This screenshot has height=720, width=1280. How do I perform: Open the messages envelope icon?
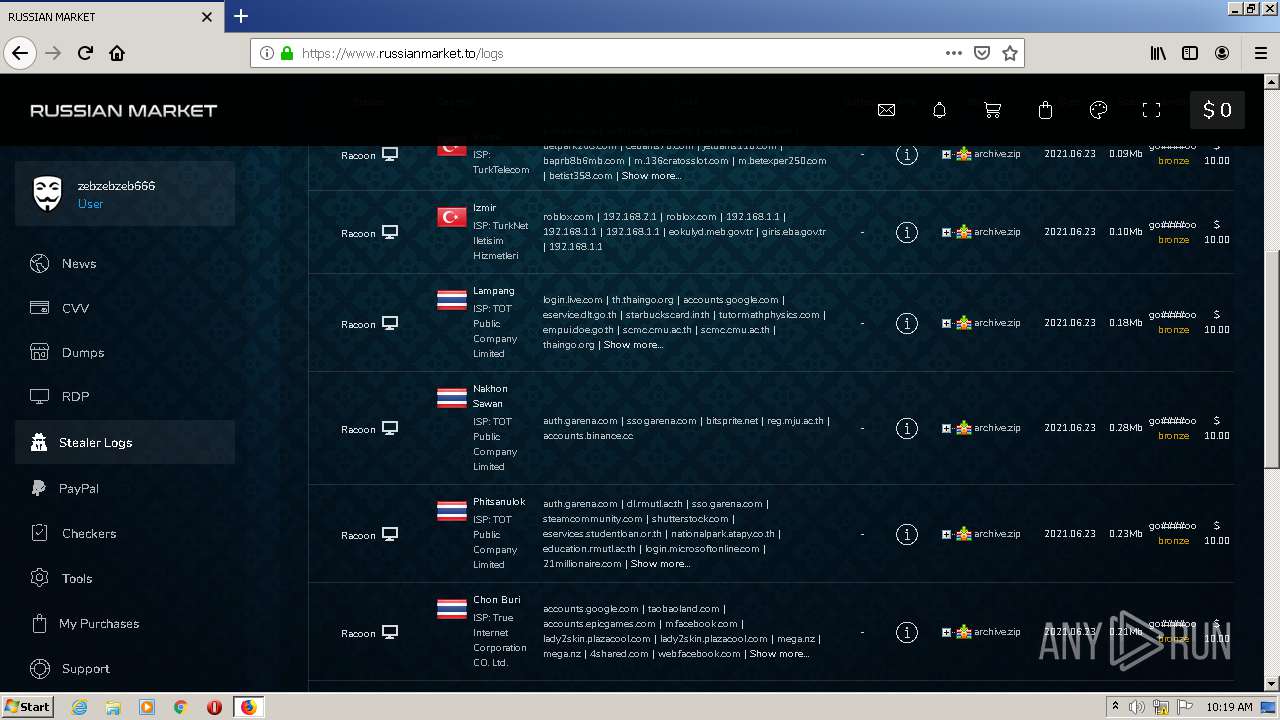(886, 110)
